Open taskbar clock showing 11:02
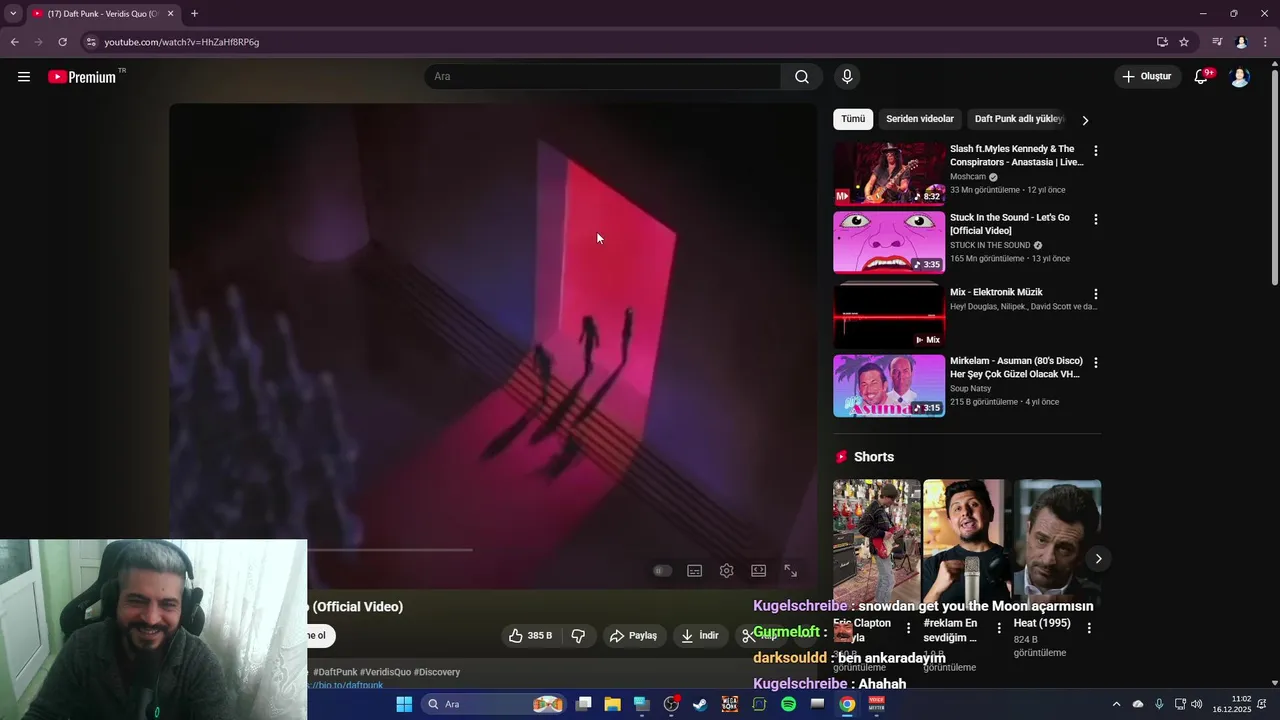Viewport: 1280px width, 720px height. (x=1232, y=704)
